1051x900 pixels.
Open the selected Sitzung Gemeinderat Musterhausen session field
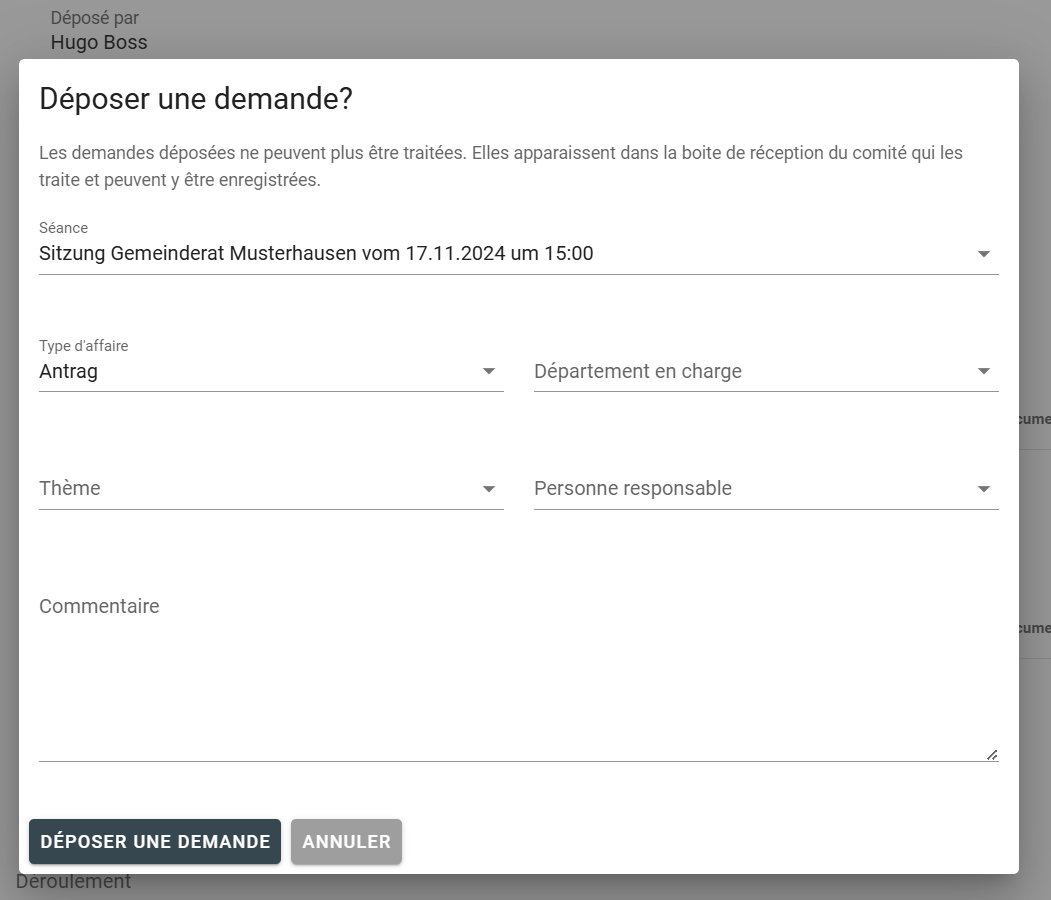tap(500, 254)
